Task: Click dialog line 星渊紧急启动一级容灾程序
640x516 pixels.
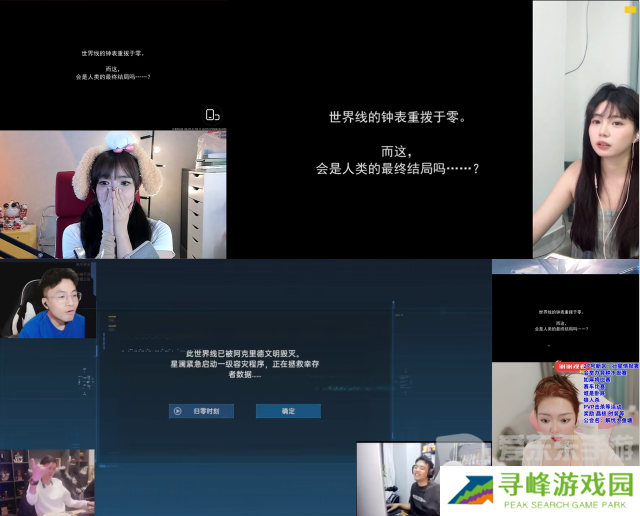Action: coord(218,364)
